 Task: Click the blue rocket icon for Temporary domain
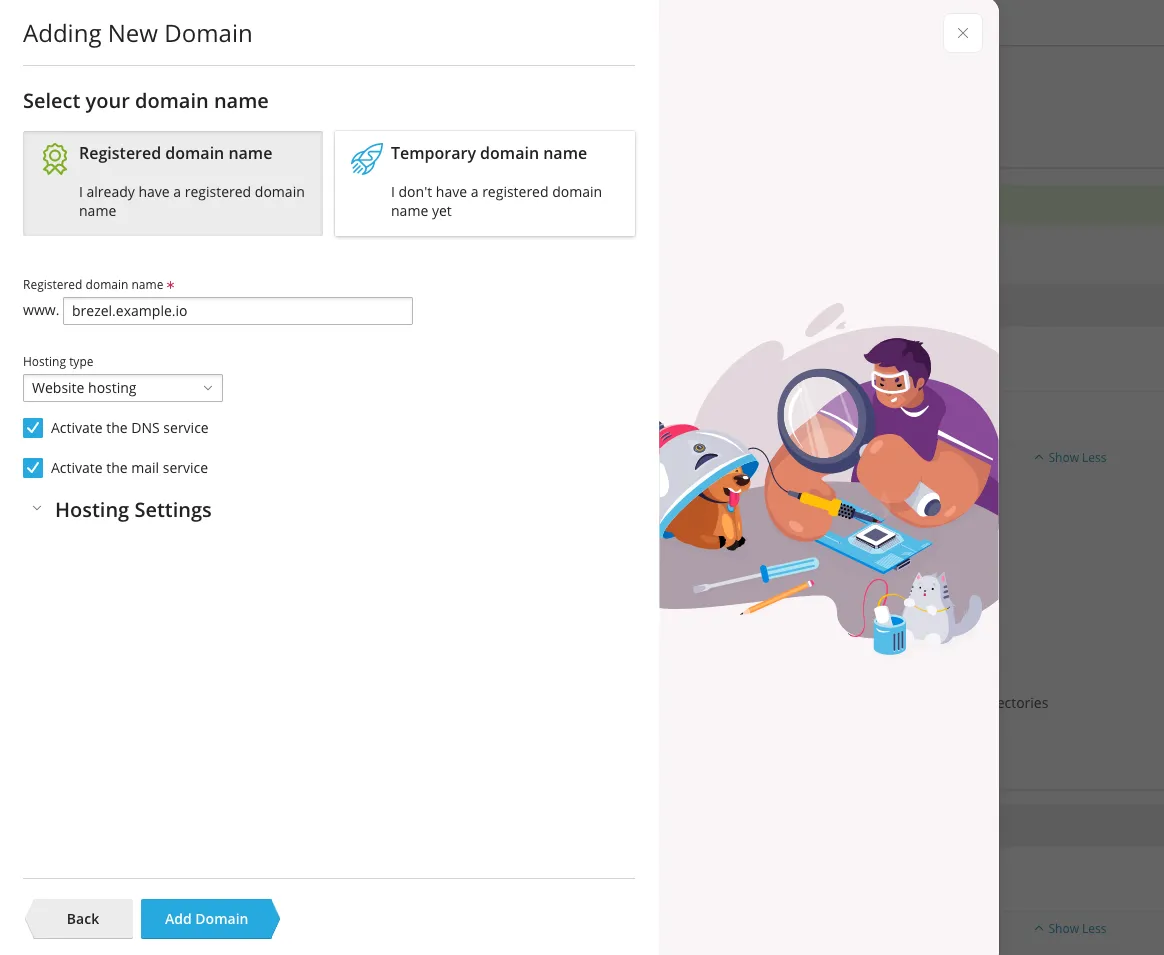tap(366, 159)
